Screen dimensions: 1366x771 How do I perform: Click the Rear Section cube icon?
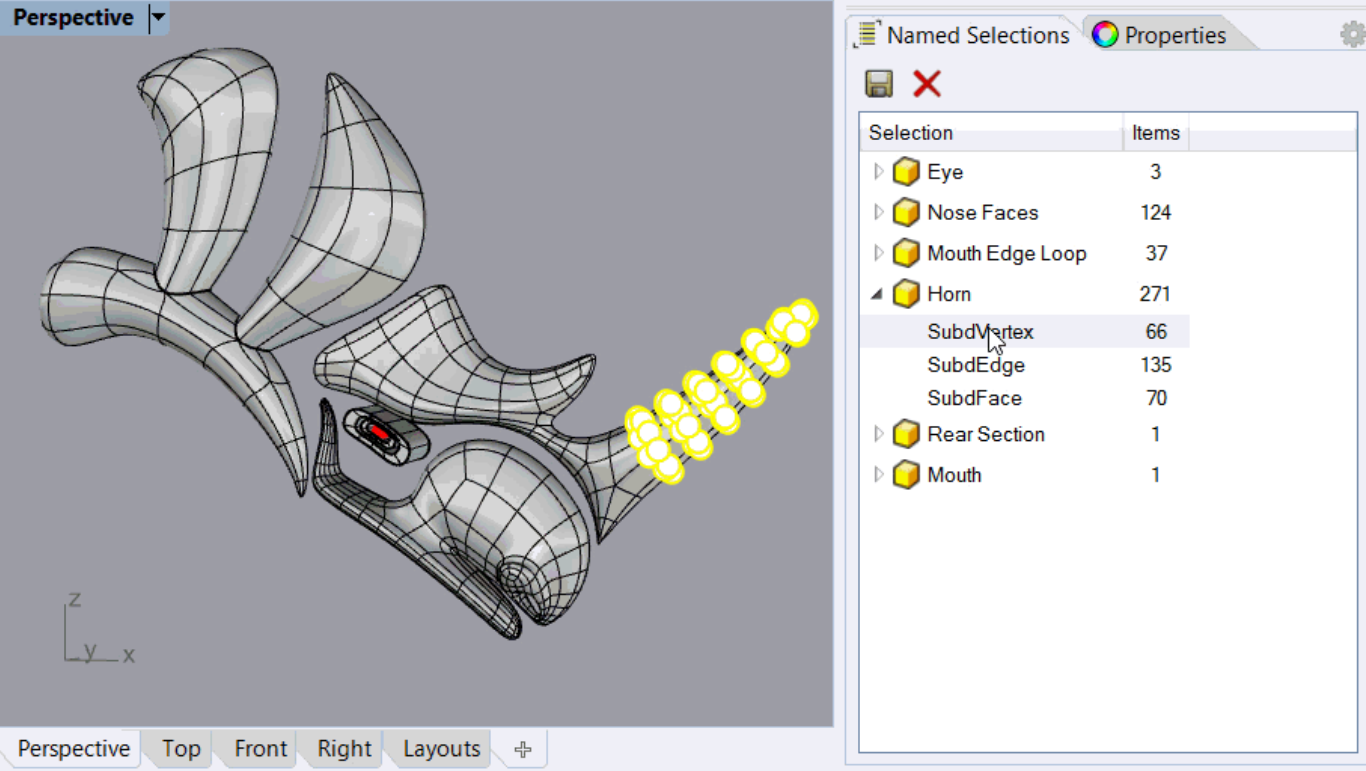click(906, 435)
